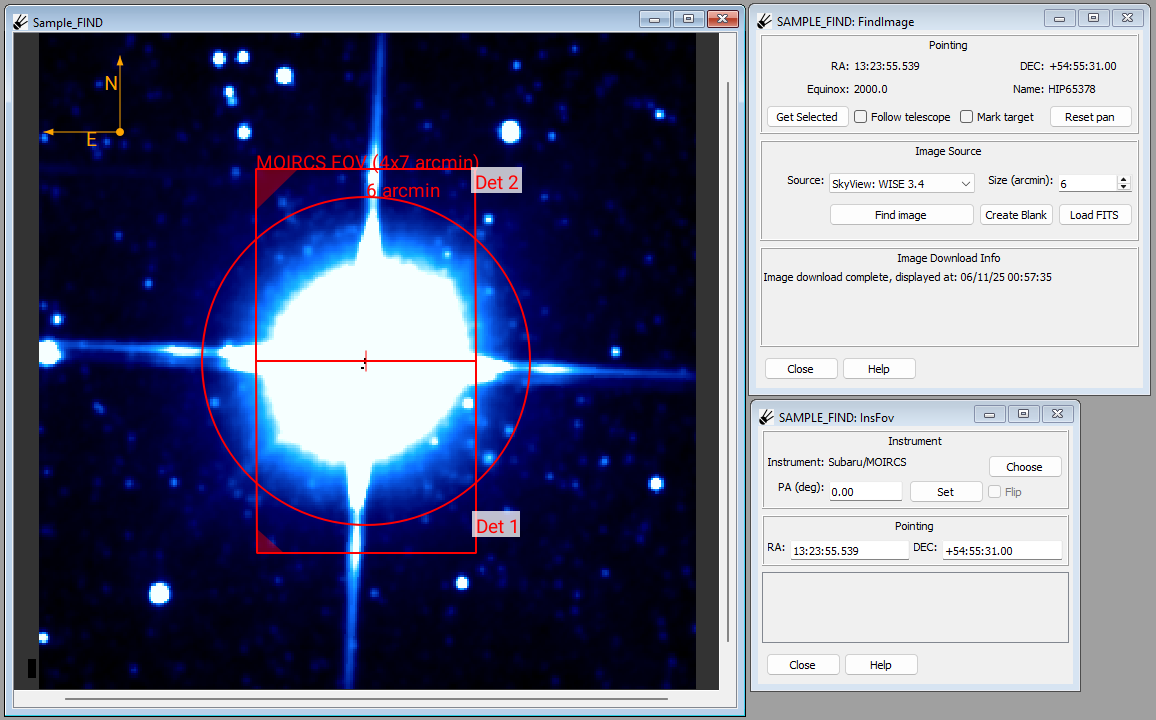Click the pointing center crosshair marker
This screenshot has width=1156, height=720.
366,361
